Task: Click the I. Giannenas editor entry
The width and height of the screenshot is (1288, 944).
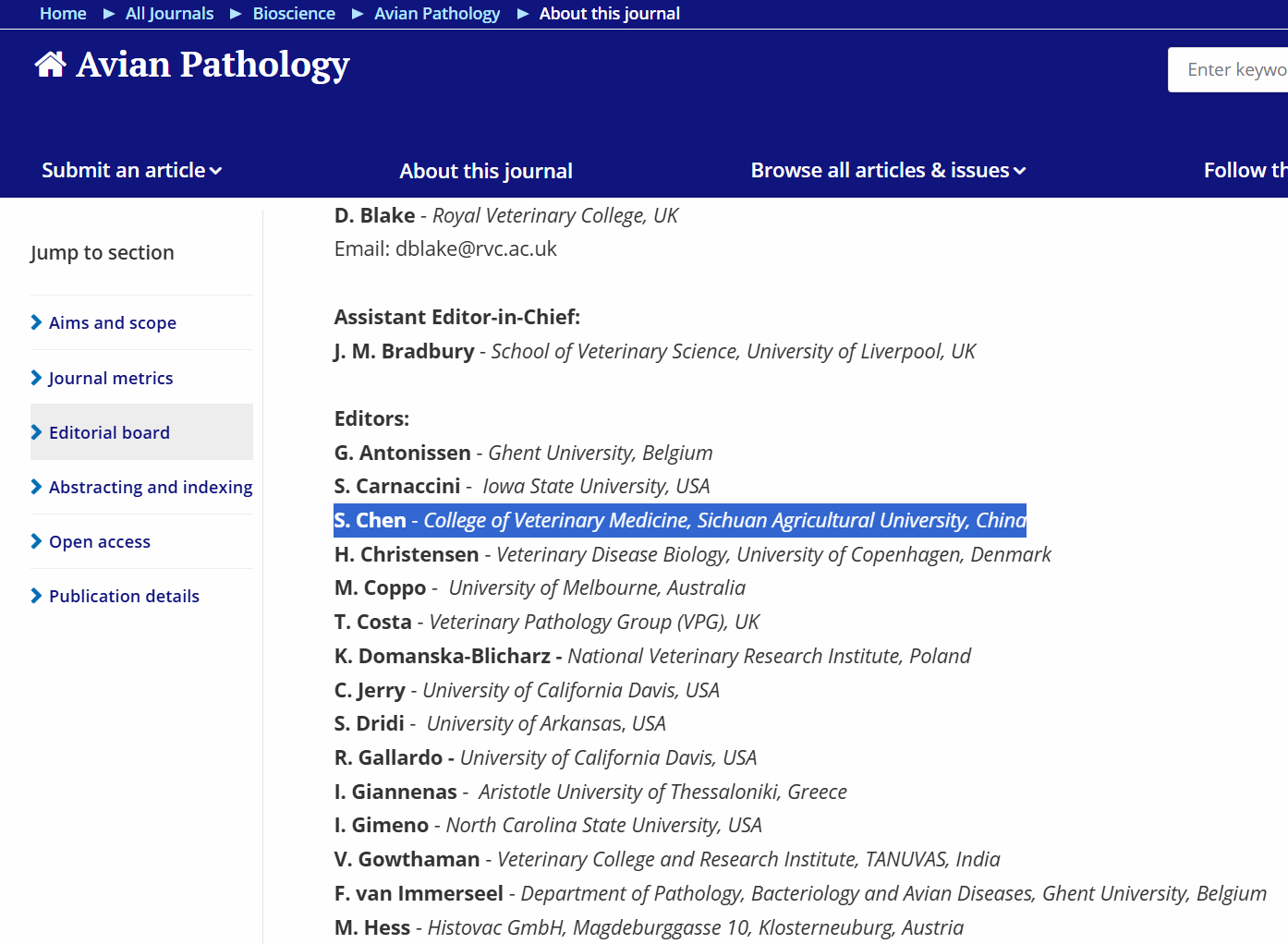Action: coord(590,792)
